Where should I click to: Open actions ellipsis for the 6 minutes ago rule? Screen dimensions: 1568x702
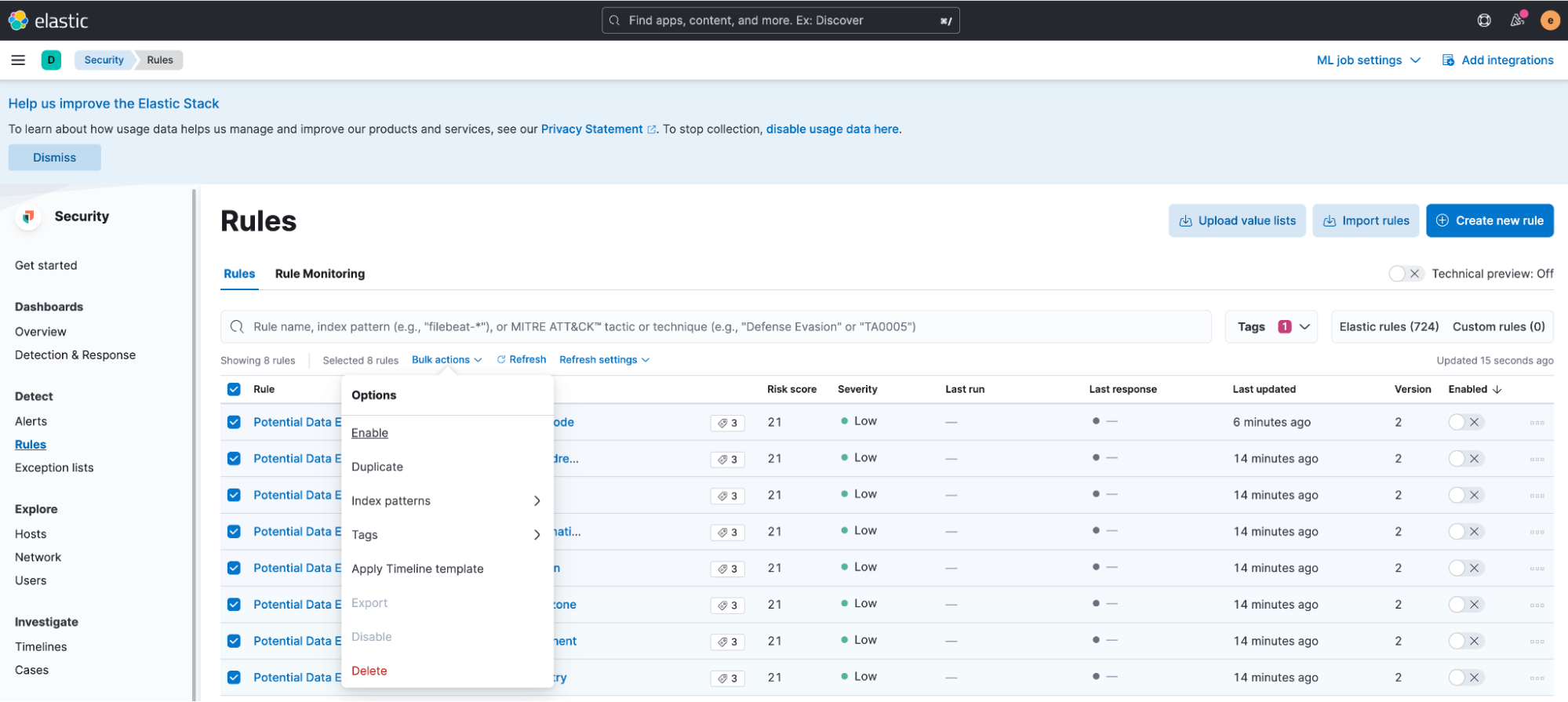point(1537,423)
